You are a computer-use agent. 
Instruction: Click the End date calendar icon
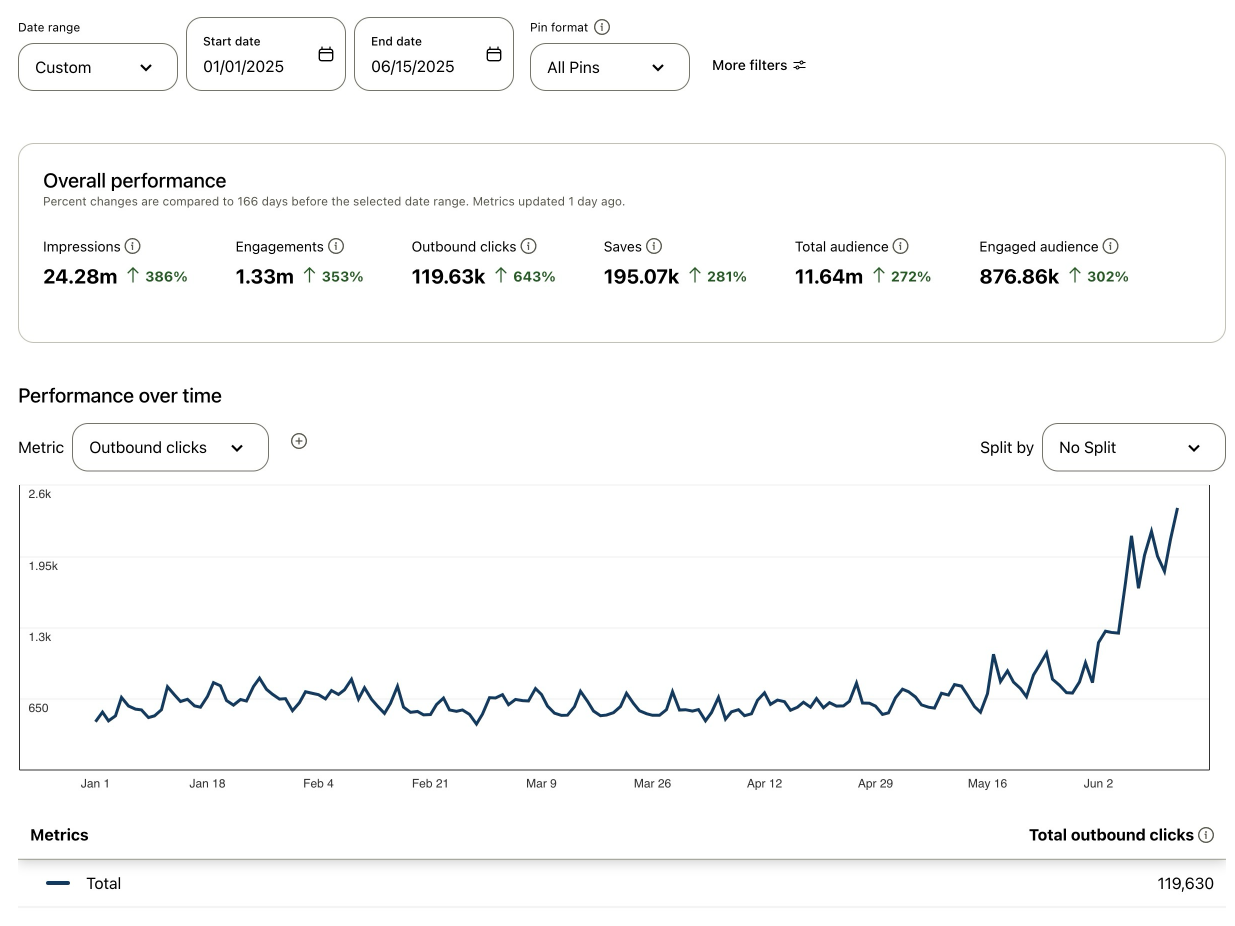click(493, 54)
